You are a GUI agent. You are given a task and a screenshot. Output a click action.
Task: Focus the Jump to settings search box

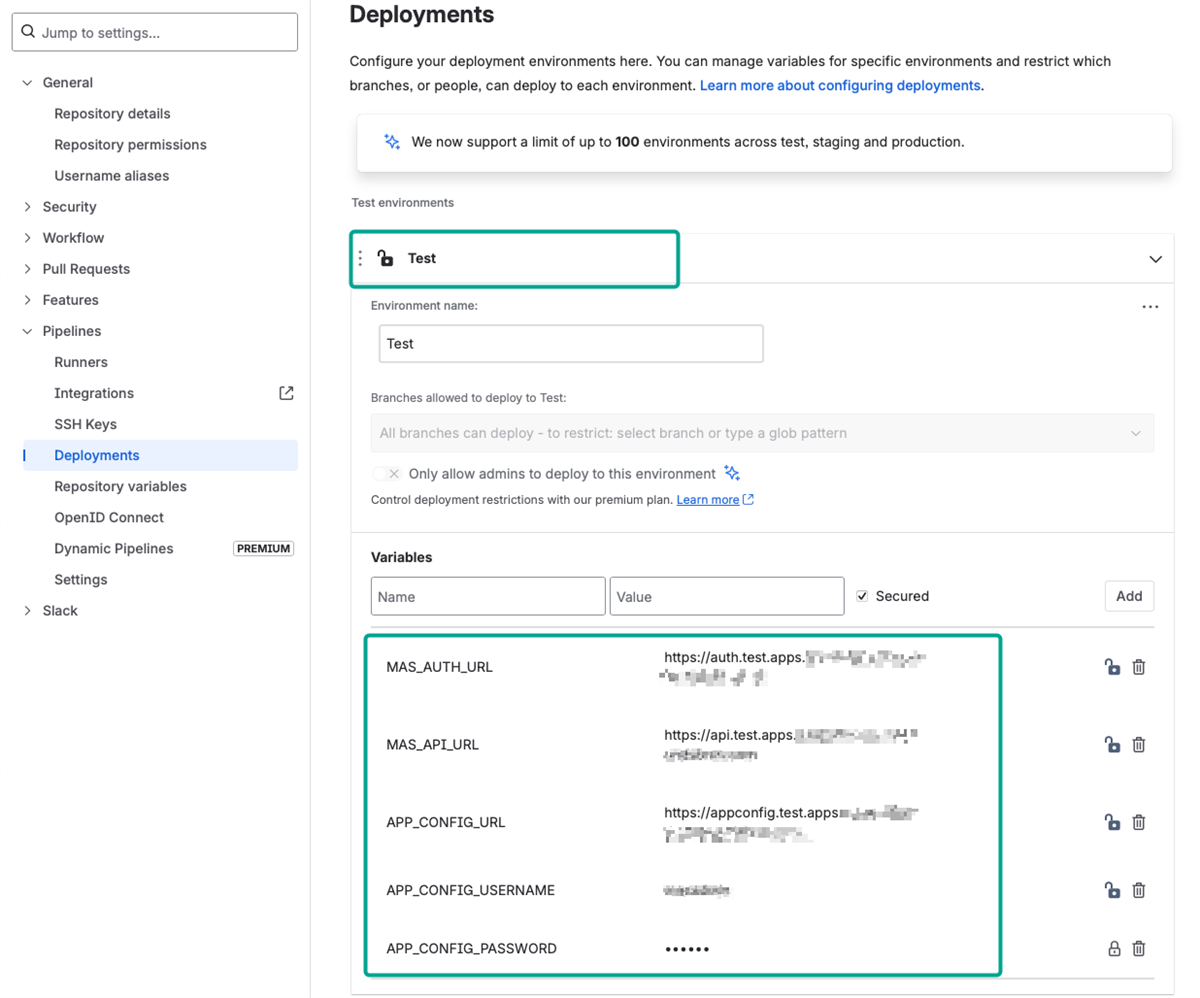click(155, 32)
